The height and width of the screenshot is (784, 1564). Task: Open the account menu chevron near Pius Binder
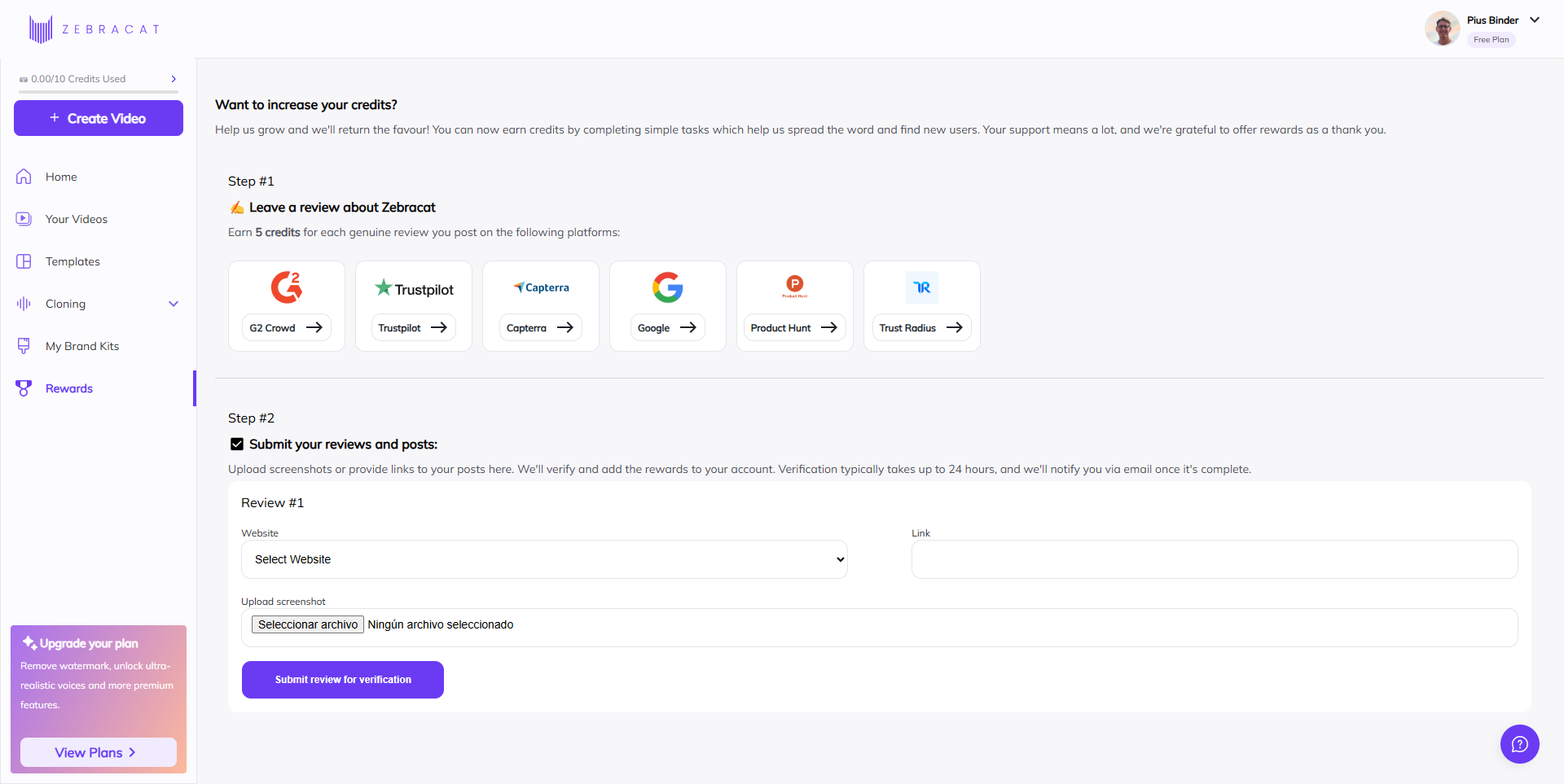(1535, 20)
